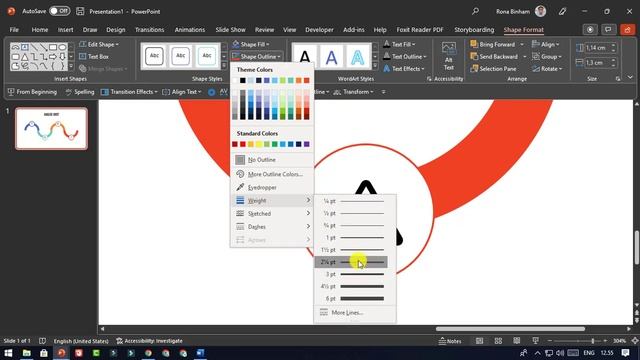Open Transition Effects dropdown
This screenshot has height=360, width=640.
[129, 92]
